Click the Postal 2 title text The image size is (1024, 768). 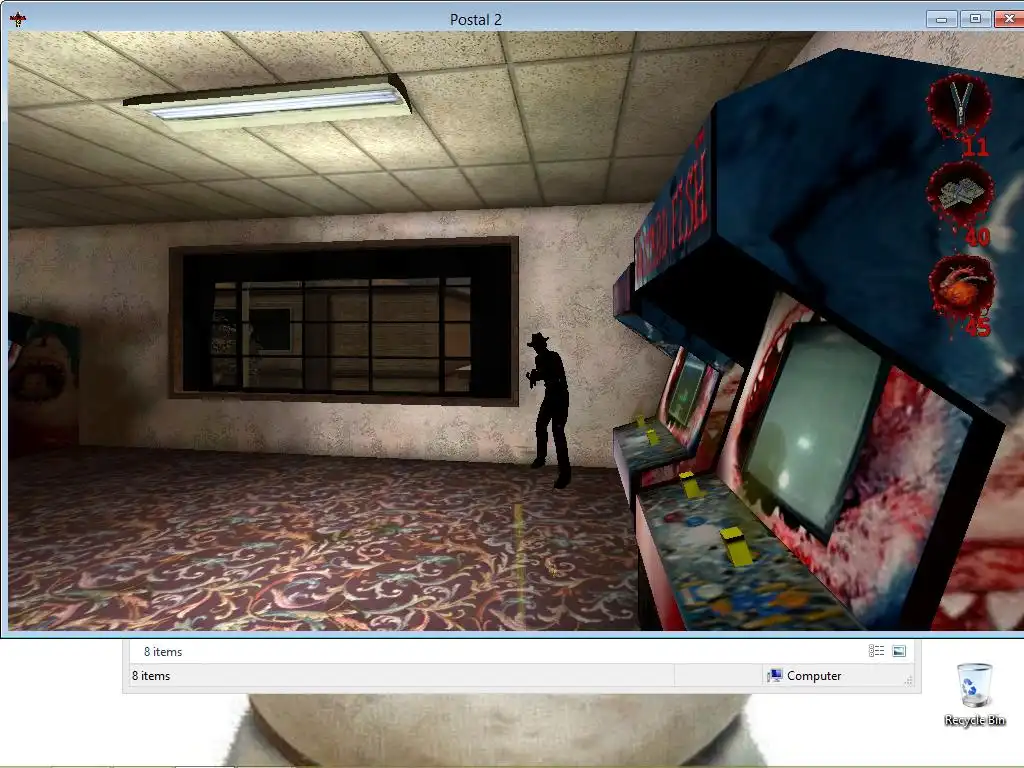(475, 20)
